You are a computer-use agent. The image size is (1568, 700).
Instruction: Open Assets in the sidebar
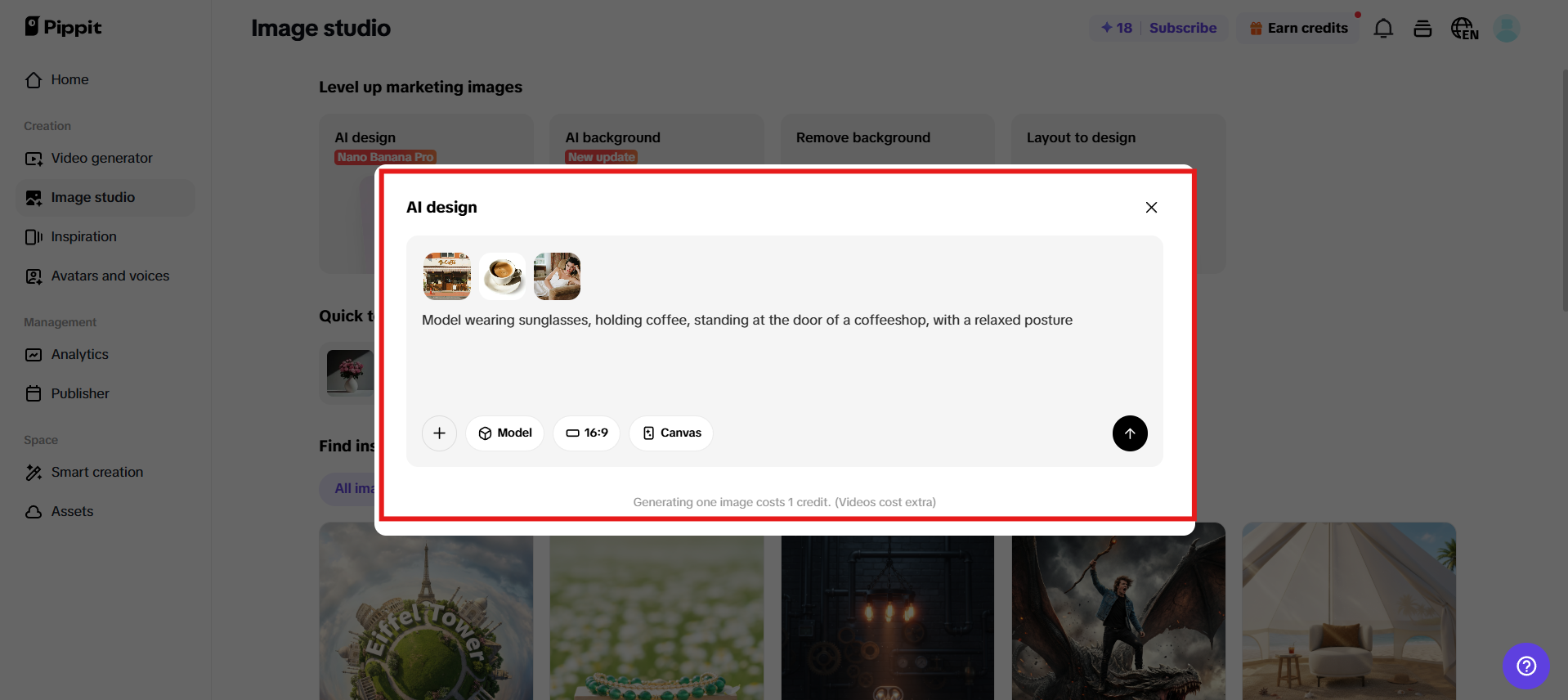(105, 511)
